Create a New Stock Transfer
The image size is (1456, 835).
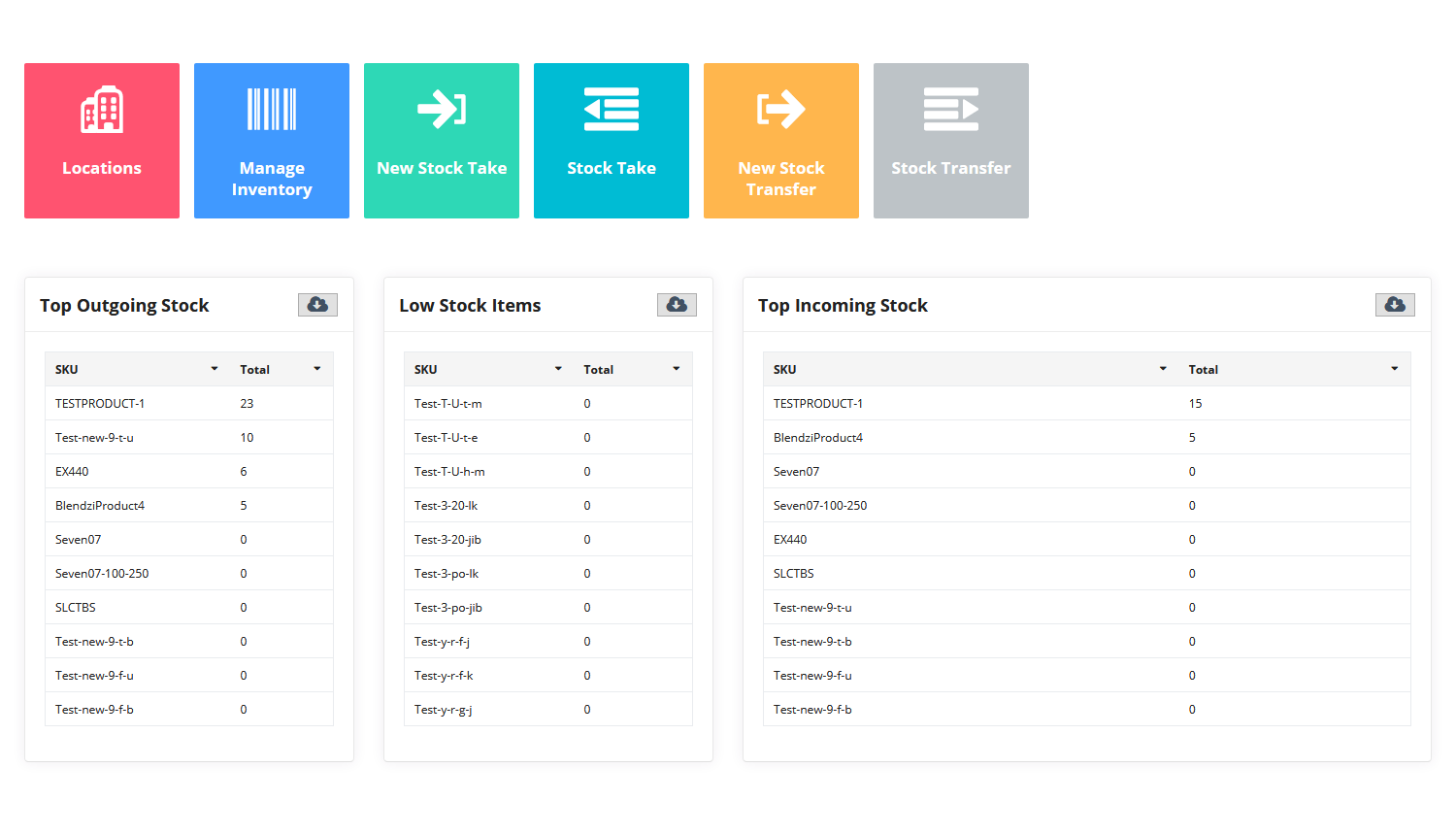click(x=781, y=141)
